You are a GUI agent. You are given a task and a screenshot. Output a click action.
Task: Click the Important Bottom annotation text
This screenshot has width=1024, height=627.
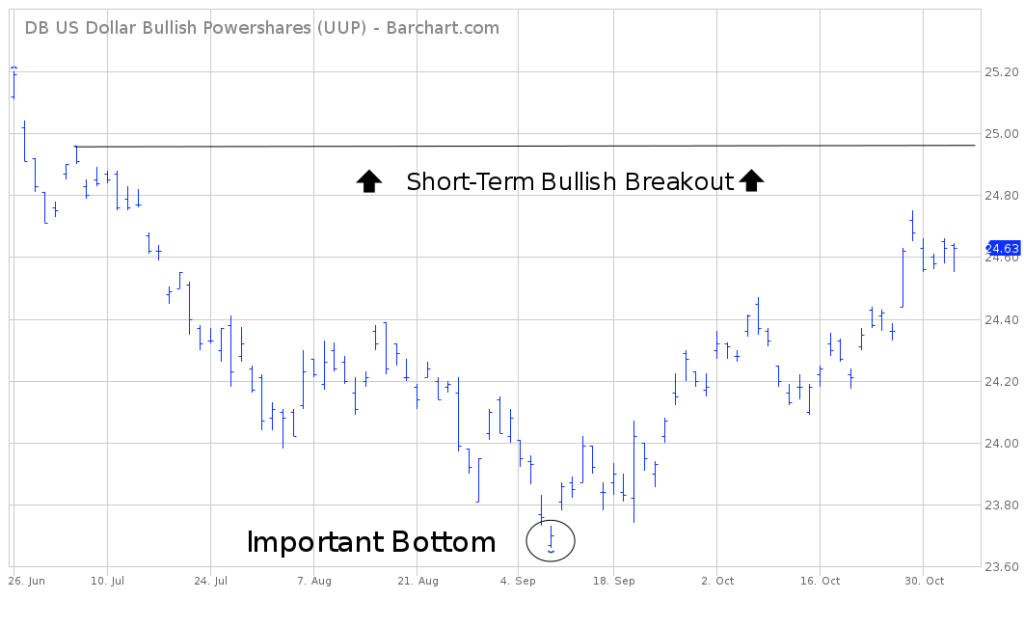tap(371, 542)
